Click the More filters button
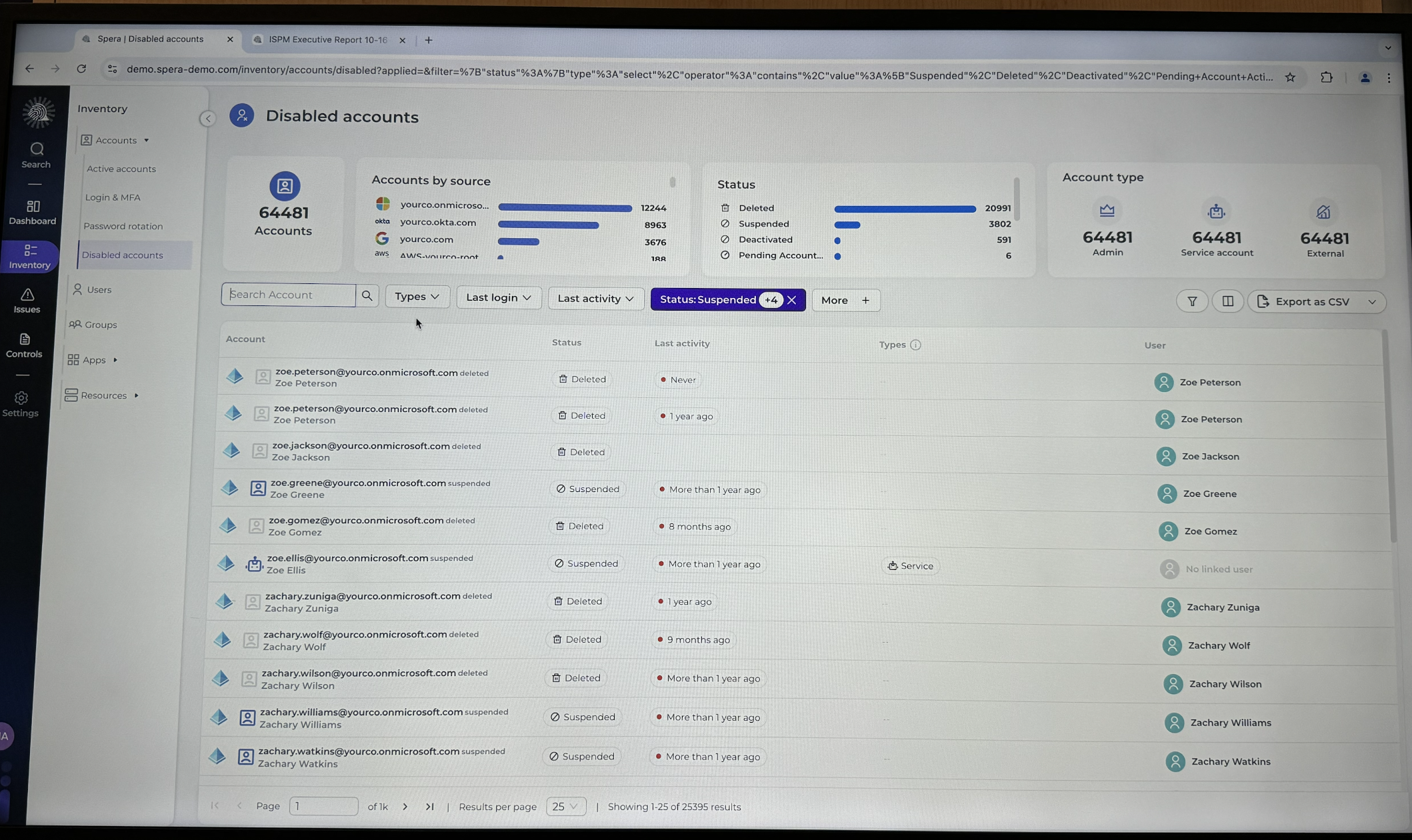Screen dimensions: 1412x840 845,300
